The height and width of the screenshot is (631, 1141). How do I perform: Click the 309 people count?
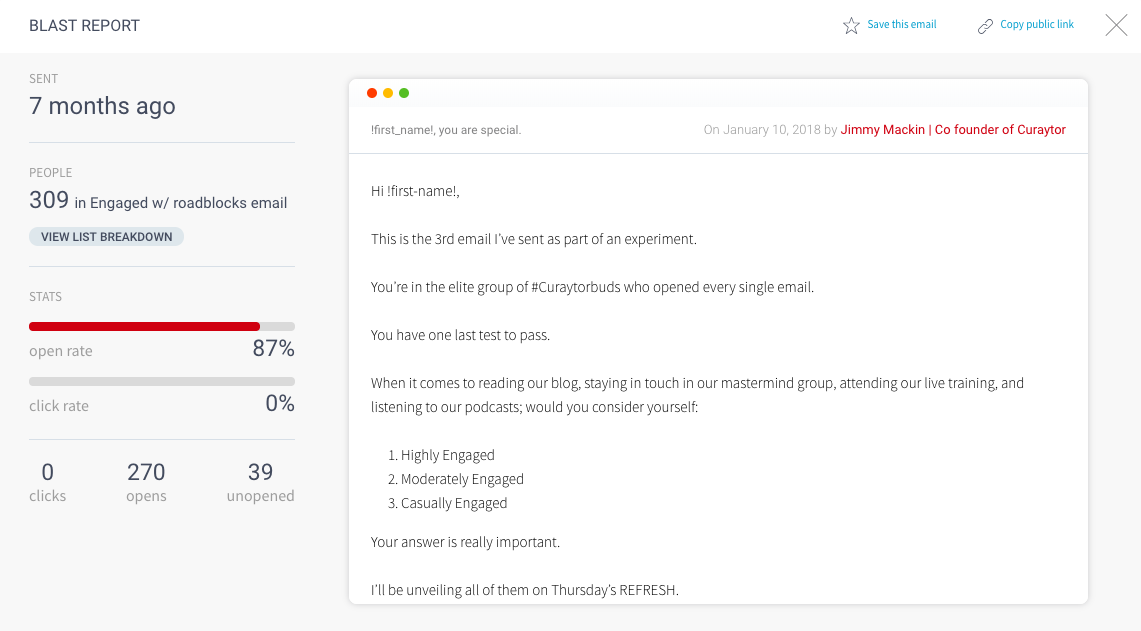[49, 200]
